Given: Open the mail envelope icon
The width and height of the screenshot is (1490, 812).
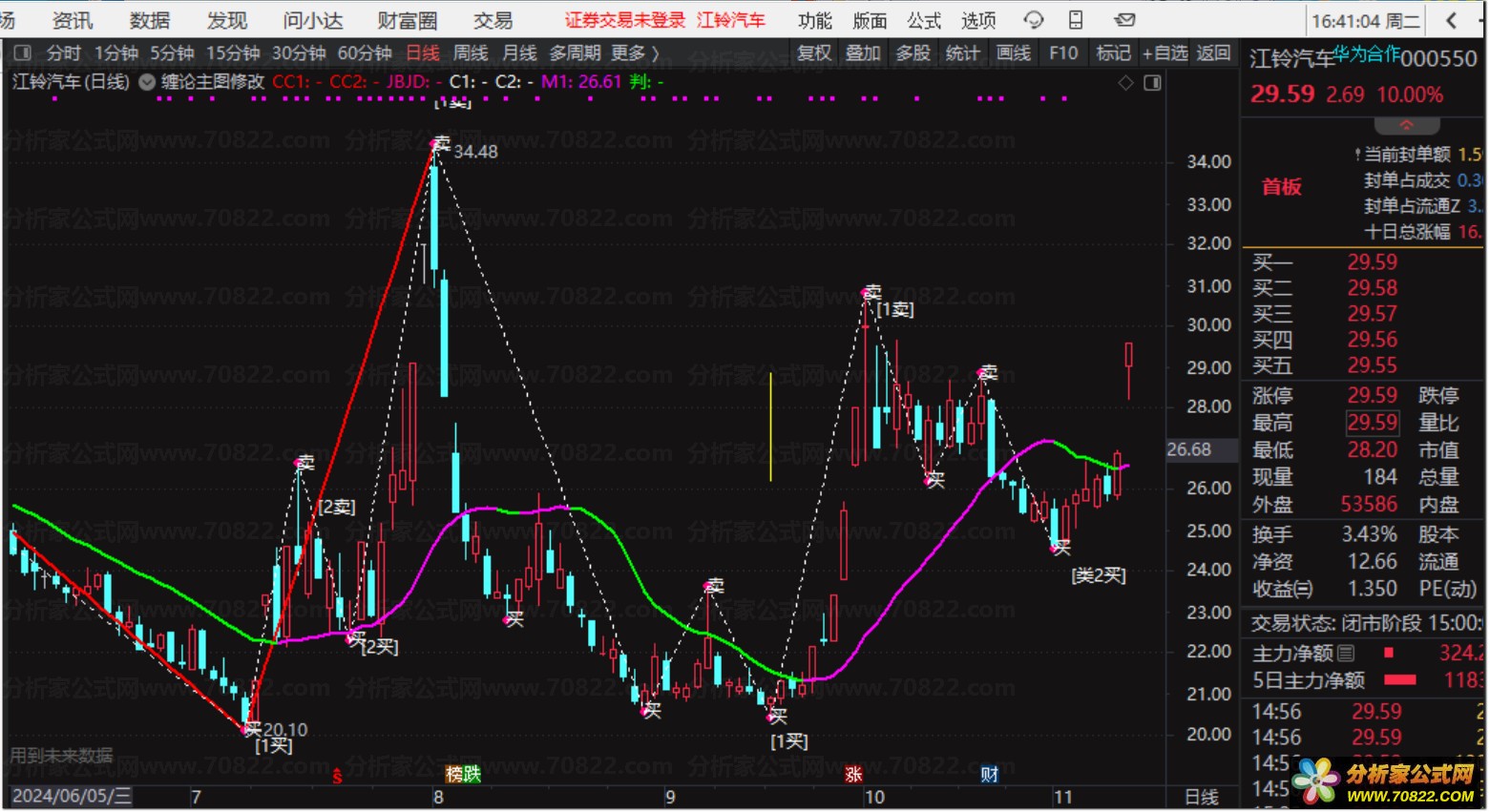Looking at the screenshot, I should 1125,20.
